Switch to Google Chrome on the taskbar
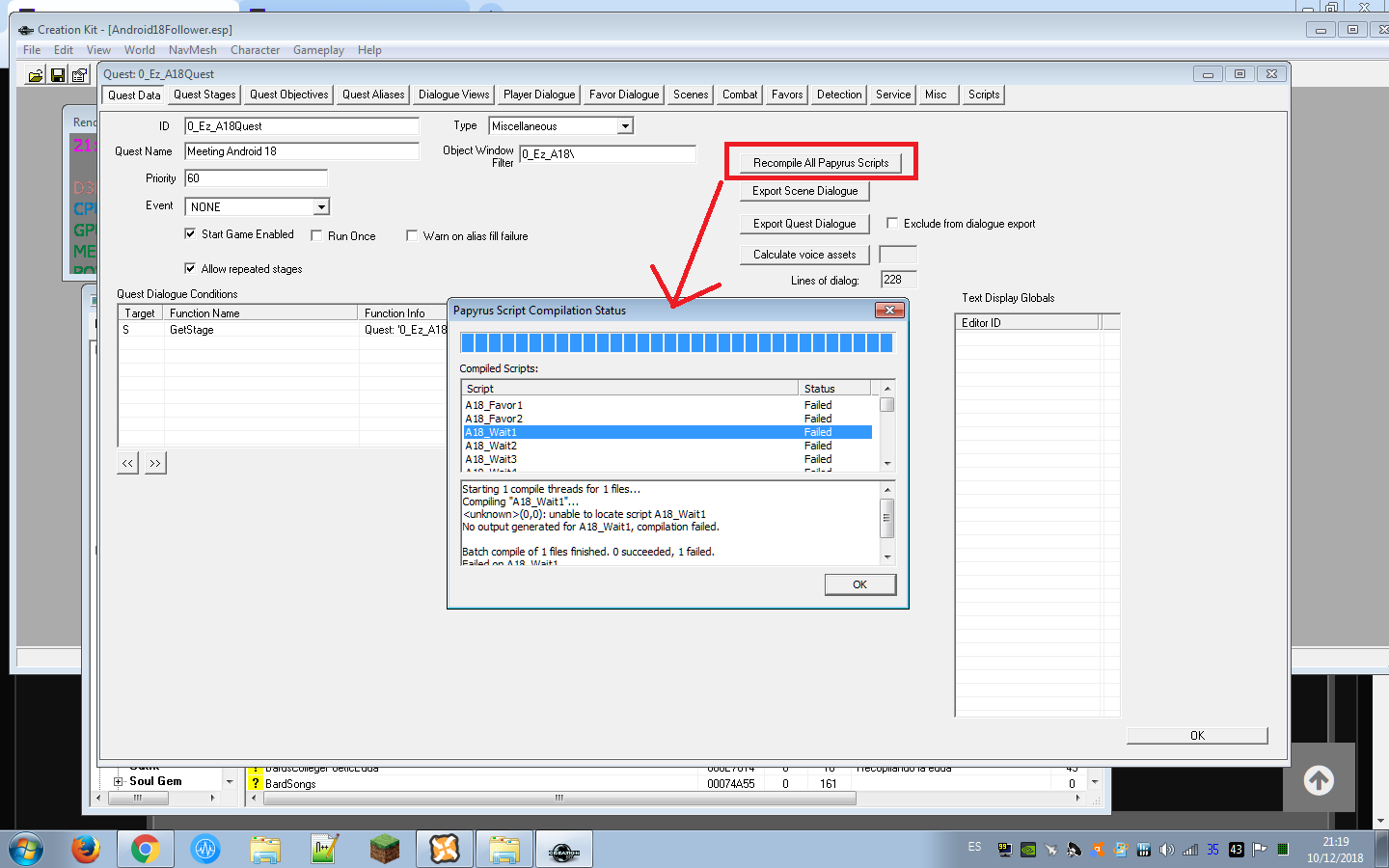Screen dimensions: 1389x868 point(146,850)
